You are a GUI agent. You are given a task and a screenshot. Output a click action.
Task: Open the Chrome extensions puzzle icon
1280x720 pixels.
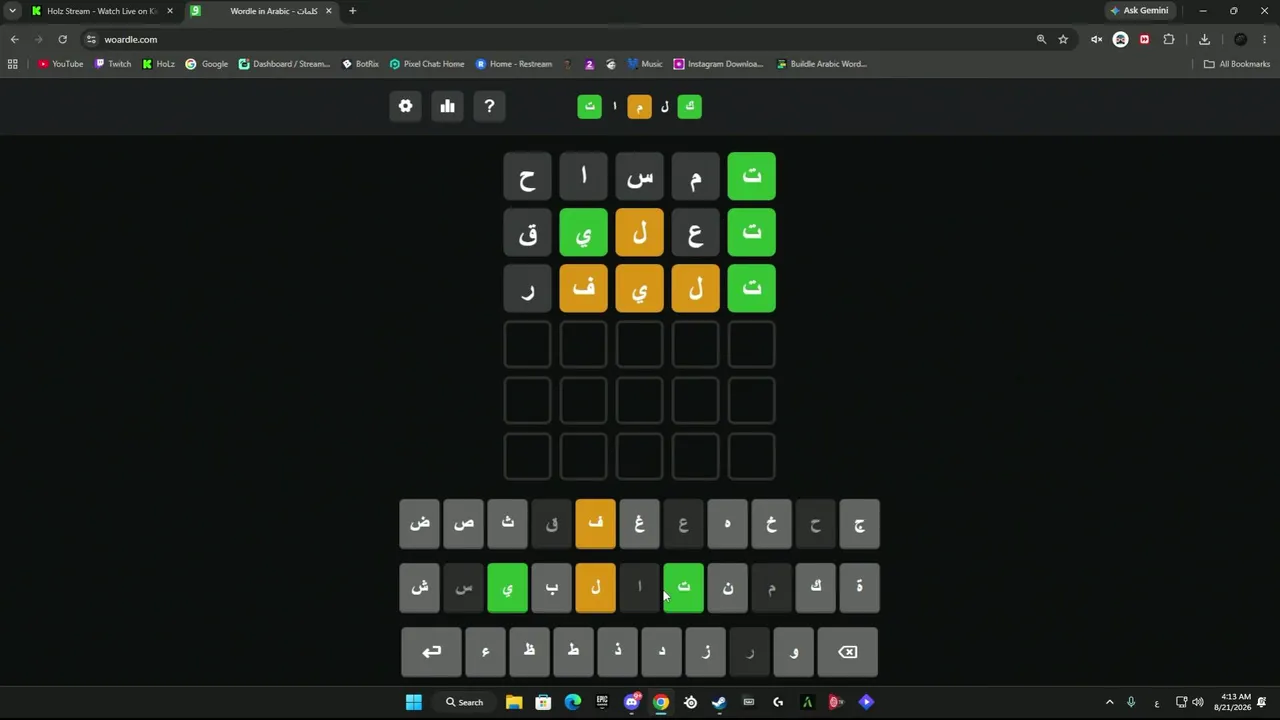click(1169, 39)
